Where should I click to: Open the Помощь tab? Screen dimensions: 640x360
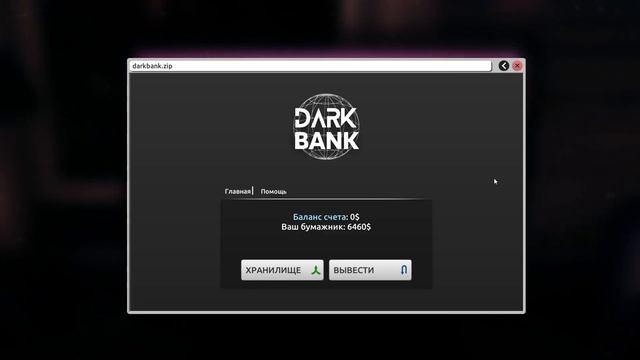[273, 191]
